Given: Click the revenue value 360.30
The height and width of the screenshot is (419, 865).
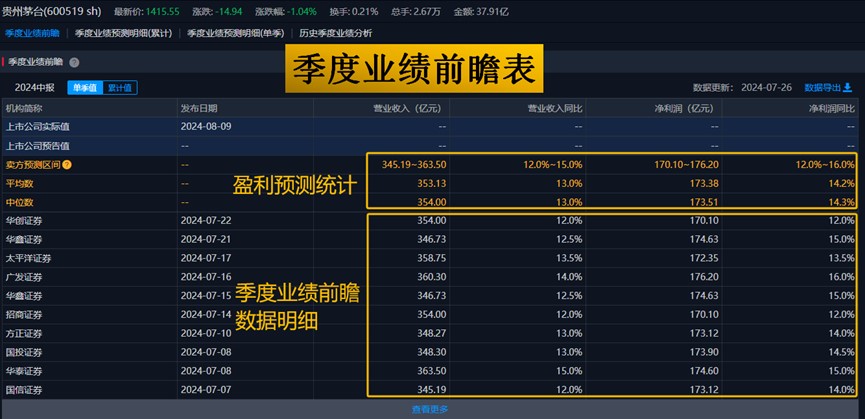Looking at the screenshot, I should click(x=431, y=277).
